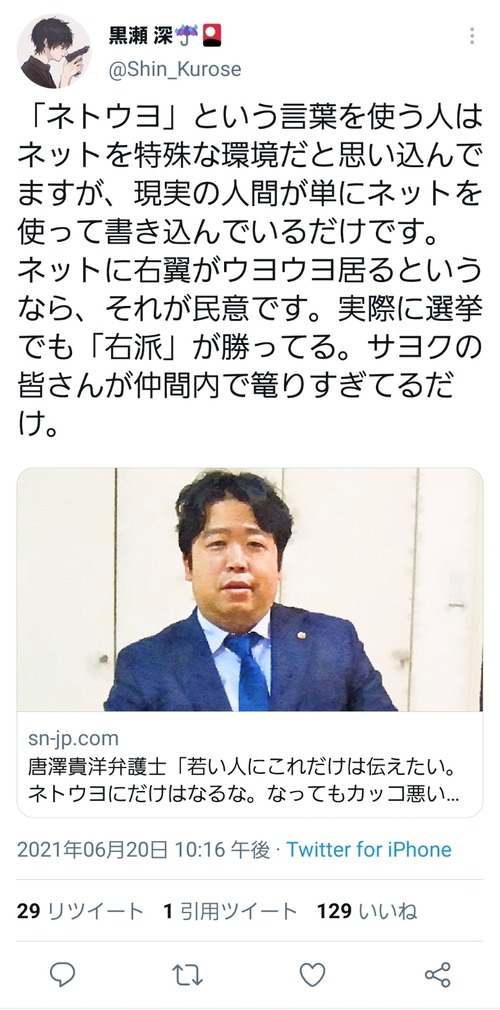Screen dimensions: 500x1010
Task: Open the link card photo of suited man
Action: click(250, 589)
